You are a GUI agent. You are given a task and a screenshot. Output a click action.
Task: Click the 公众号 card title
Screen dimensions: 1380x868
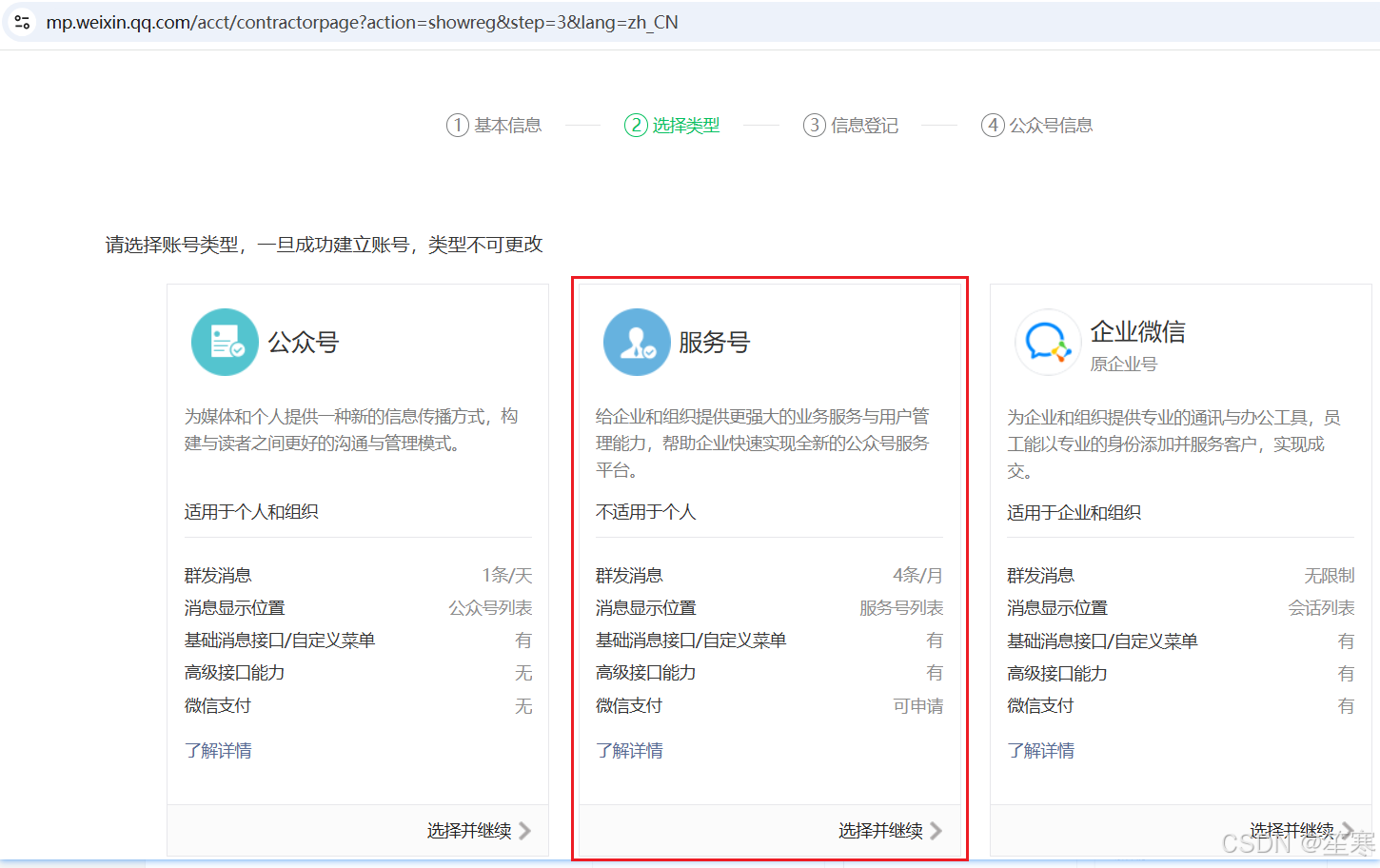(303, 342)
